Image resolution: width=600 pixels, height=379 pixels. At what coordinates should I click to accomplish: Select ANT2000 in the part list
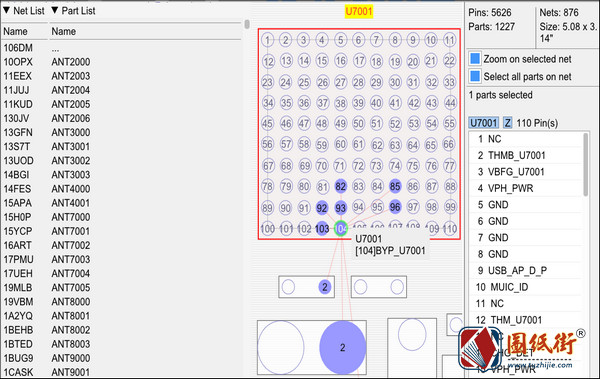[71, 62]
